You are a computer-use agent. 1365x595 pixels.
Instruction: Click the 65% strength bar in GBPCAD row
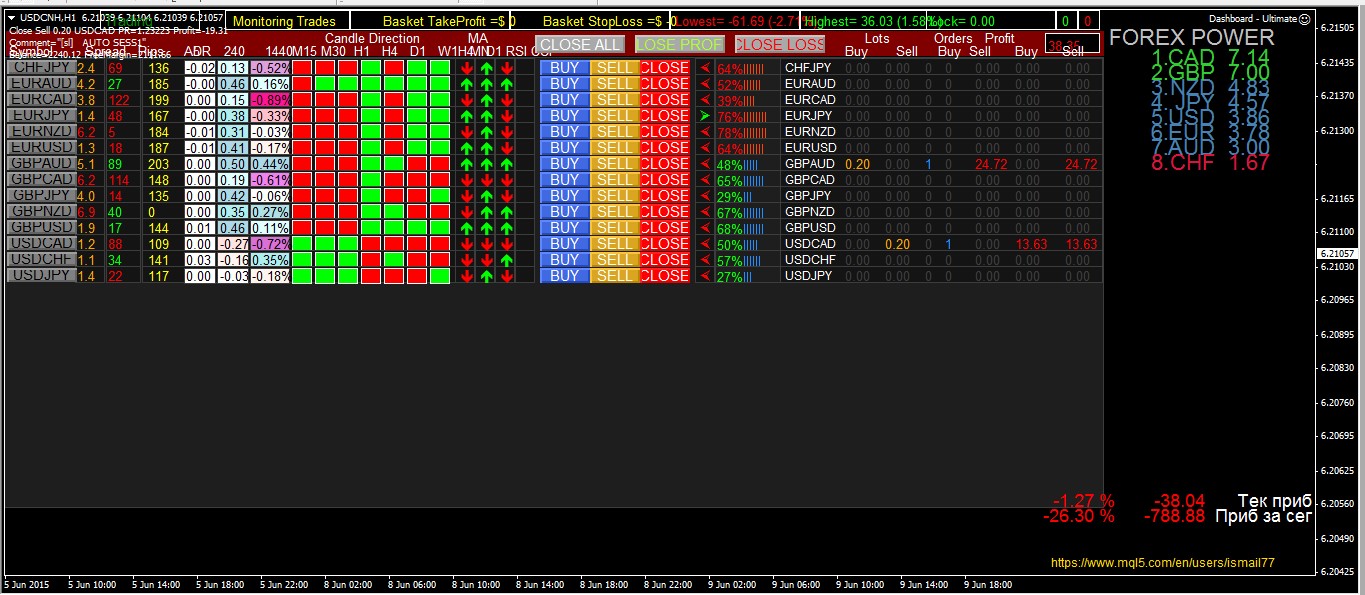click(741, 181)
